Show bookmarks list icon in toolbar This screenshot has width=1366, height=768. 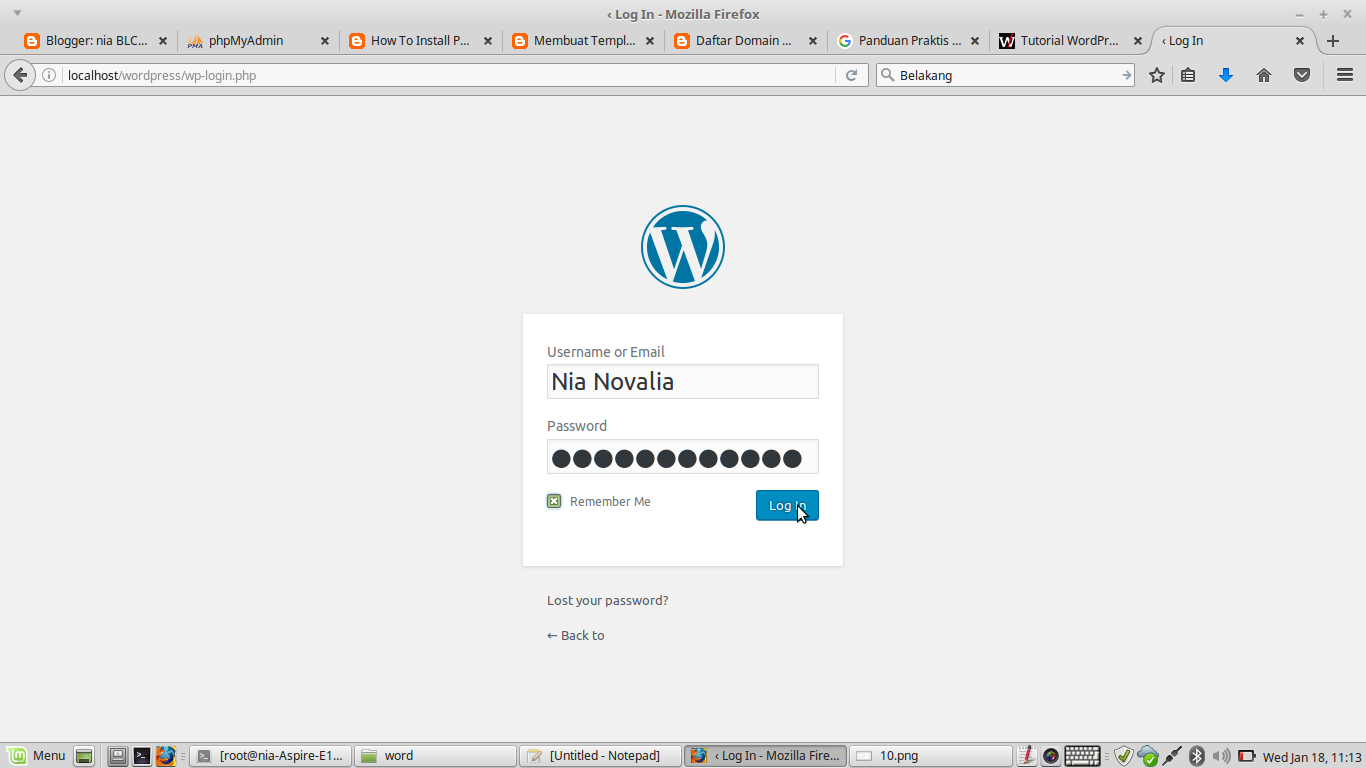tap(1188, 75)
